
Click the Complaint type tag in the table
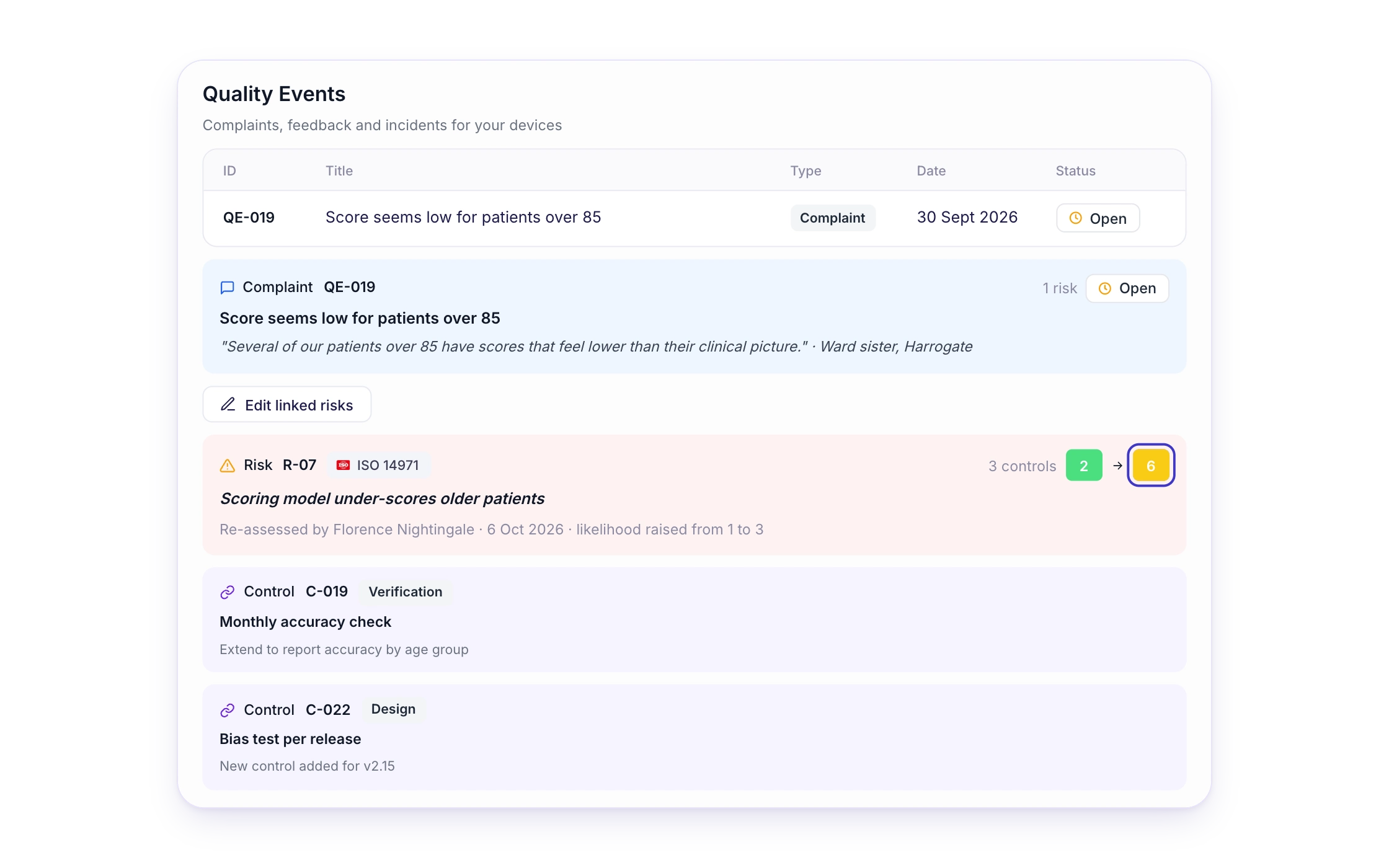click(833, 218)
